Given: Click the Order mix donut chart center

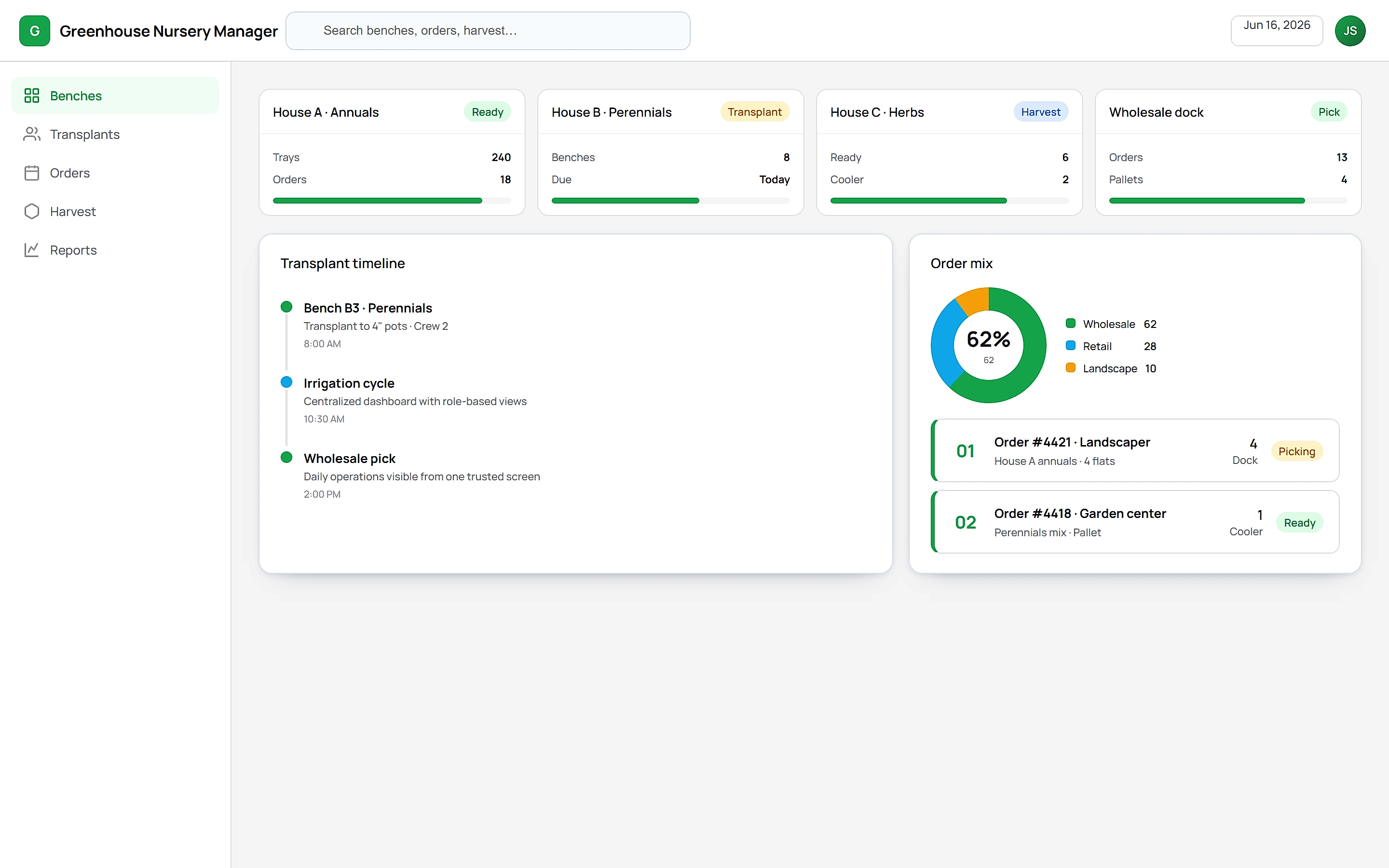Looking at the screenshot, I should [x=988, y=345].
